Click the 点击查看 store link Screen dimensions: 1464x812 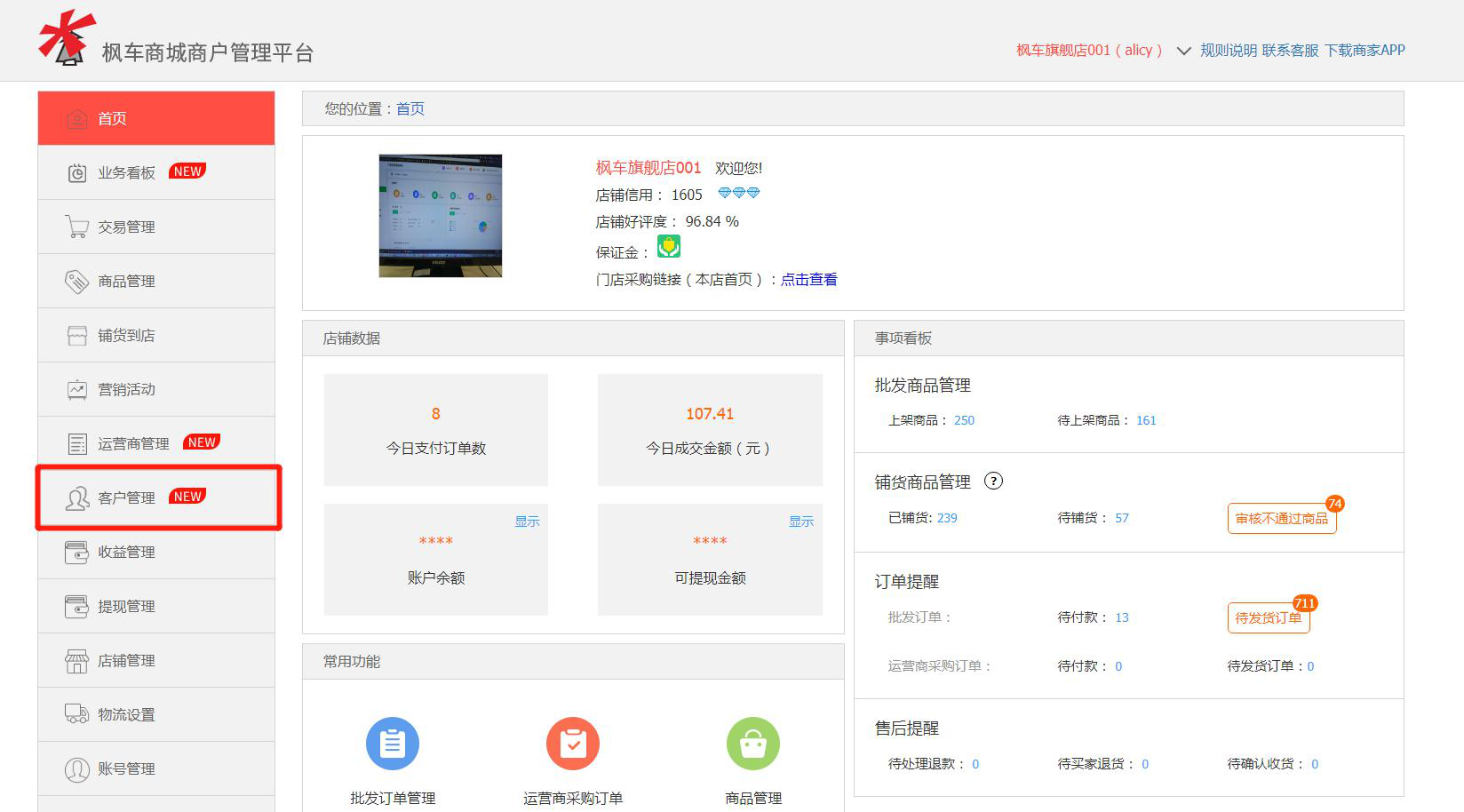click(808, 280)
